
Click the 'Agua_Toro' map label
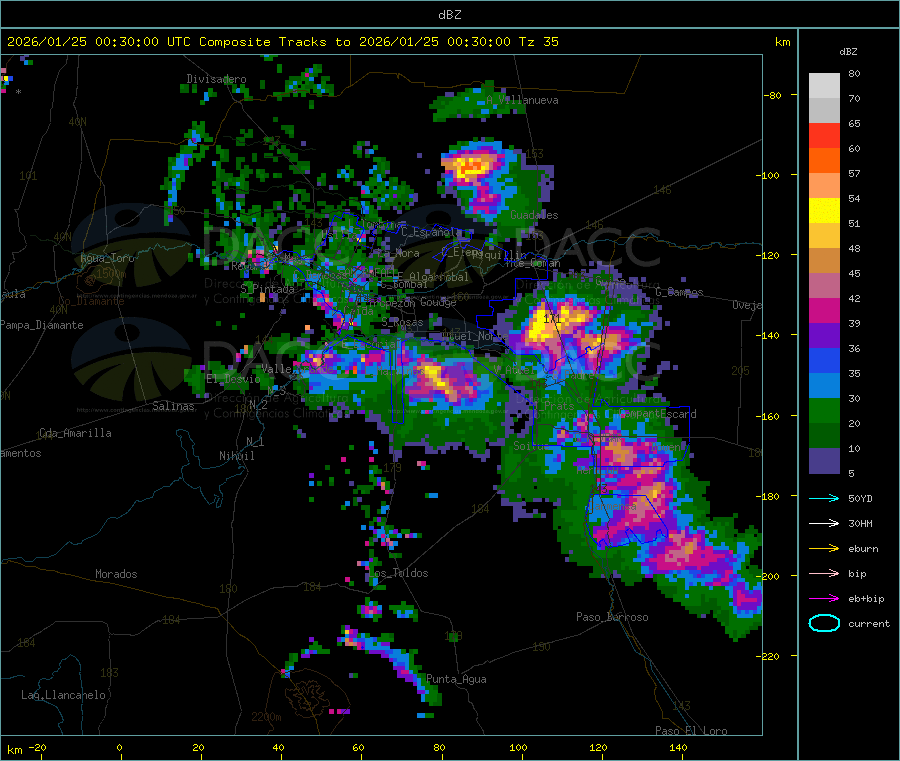click(x=107, y=258)
